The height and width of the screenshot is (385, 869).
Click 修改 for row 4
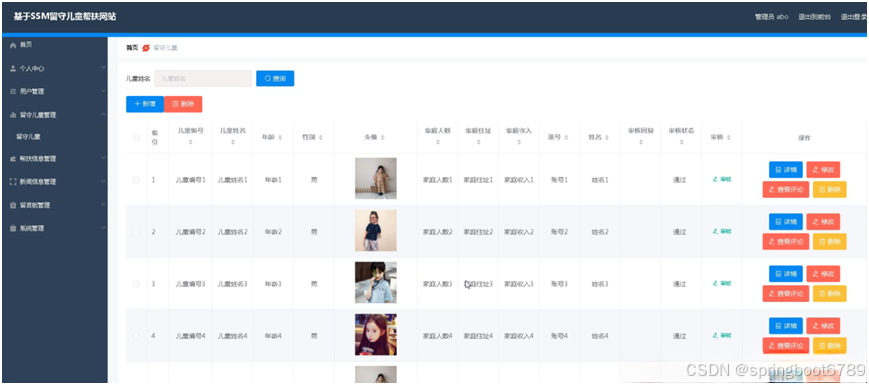pyautogui.click(x=823, y=326)
